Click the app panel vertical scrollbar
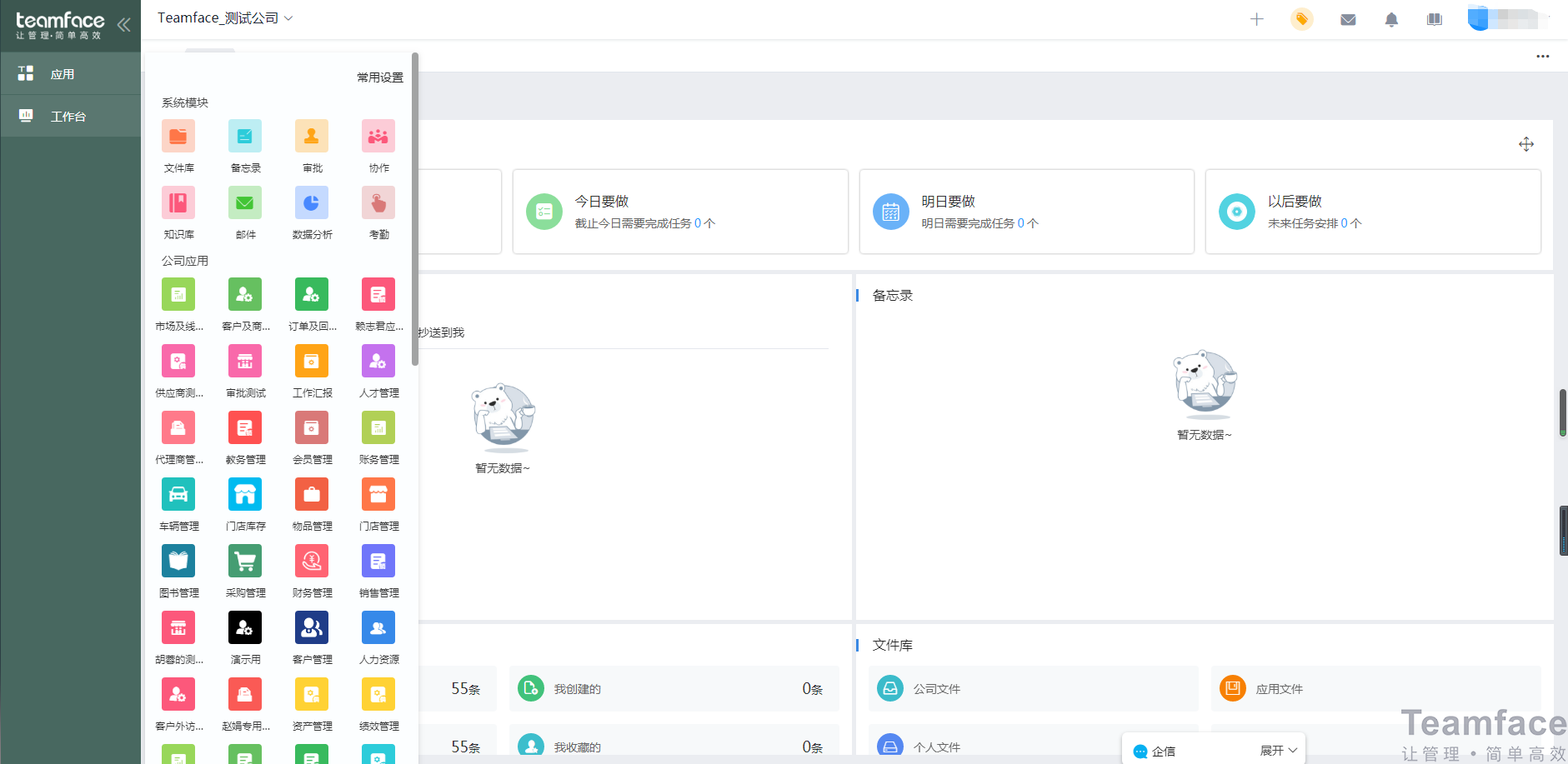Viewport: 1568px width, 764px height. [414, 208]
